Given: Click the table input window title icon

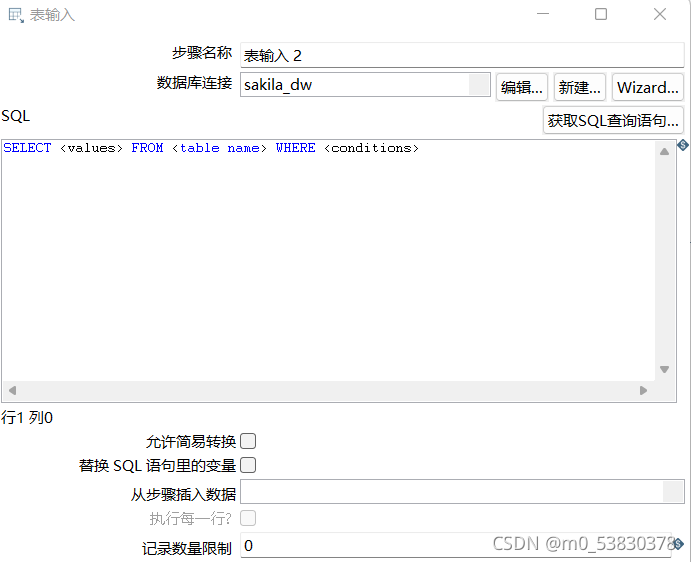Looking at the screenshot, I should (16, 15).
